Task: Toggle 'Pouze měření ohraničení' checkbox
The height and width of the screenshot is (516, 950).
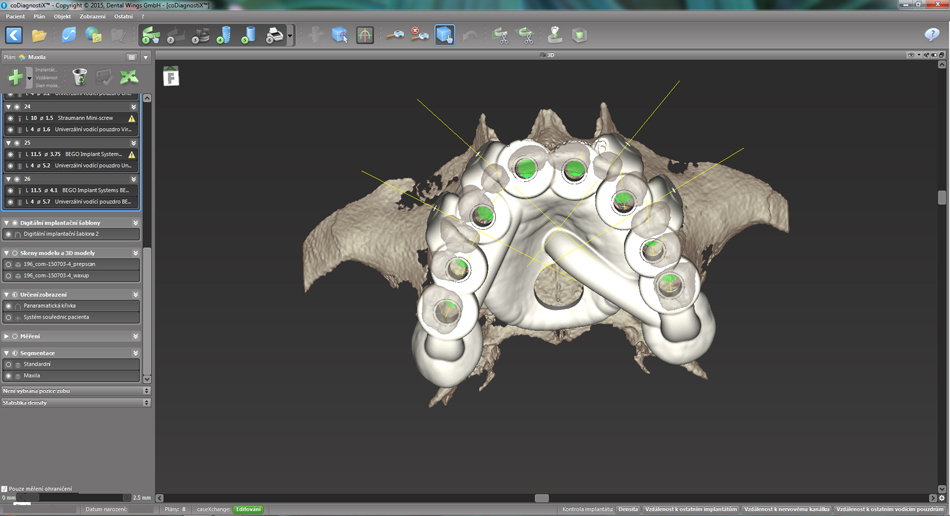Action: [5, 489]
